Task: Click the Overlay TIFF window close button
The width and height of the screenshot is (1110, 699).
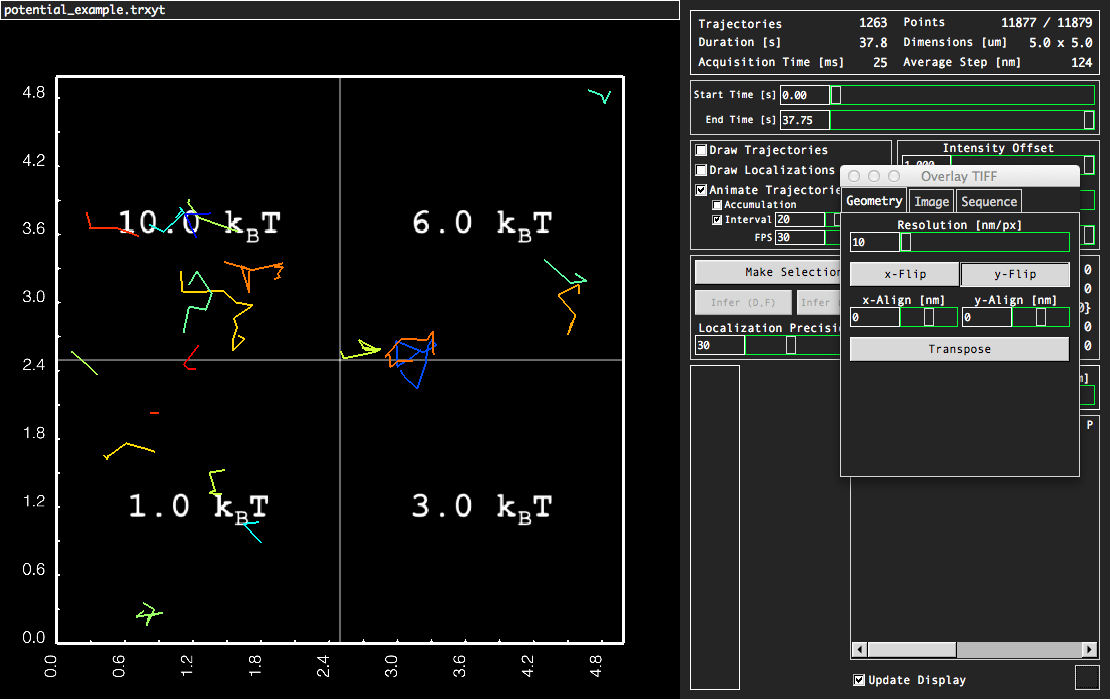Action: [854, 176]
